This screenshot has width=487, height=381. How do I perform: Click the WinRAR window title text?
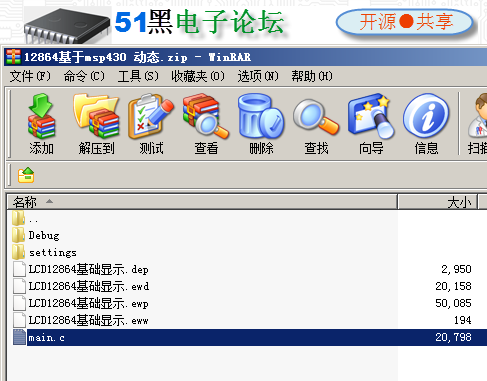tap(137, 57)
